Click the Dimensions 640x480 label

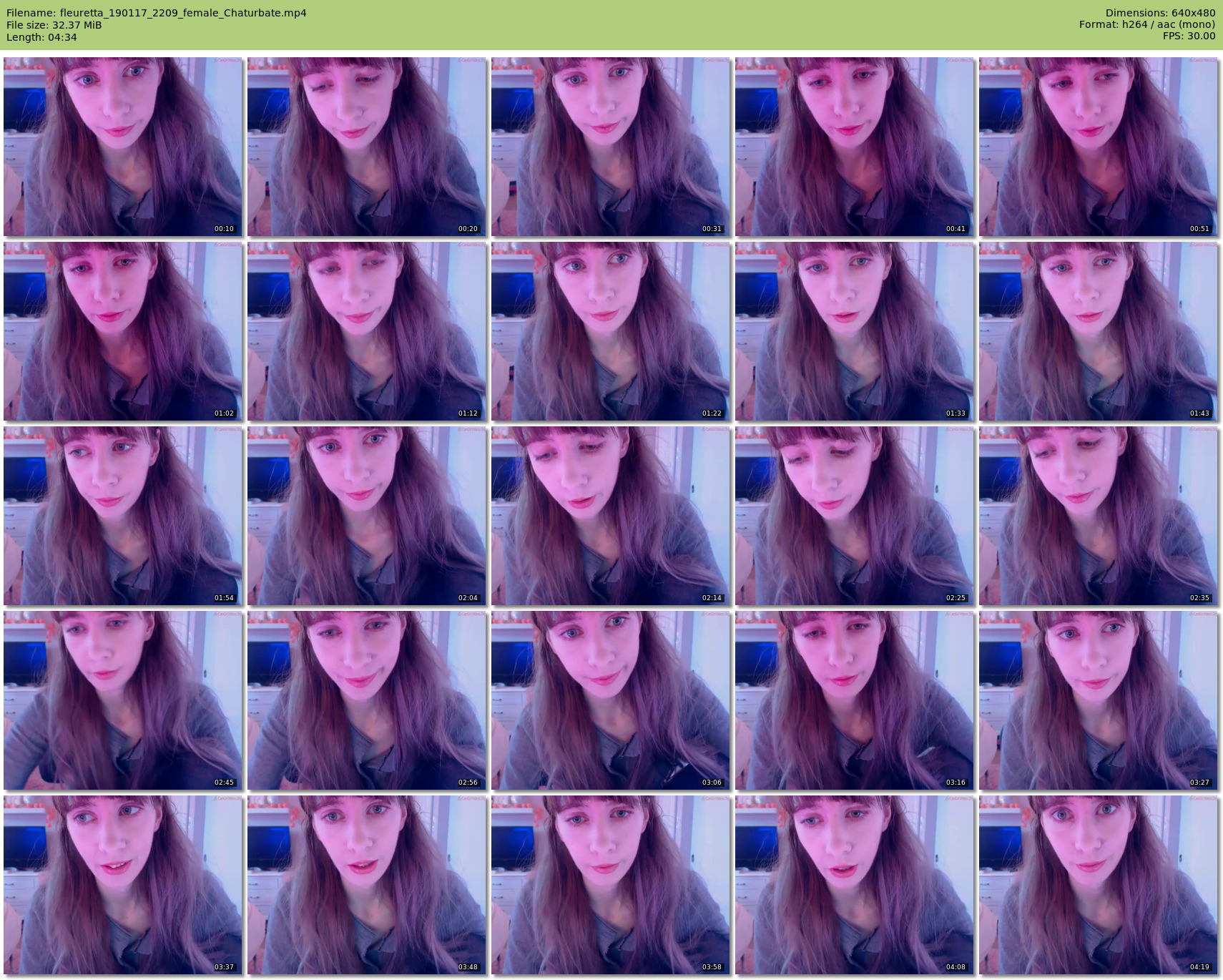click(1160, 13)
